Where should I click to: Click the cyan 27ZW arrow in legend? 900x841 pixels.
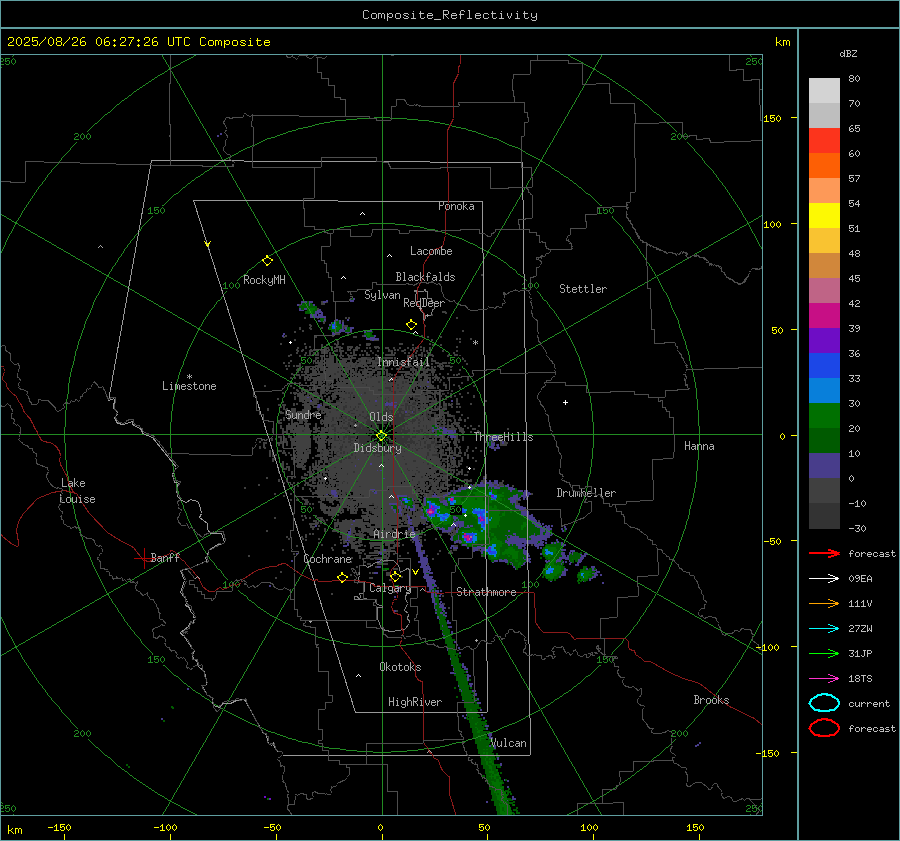824,628
